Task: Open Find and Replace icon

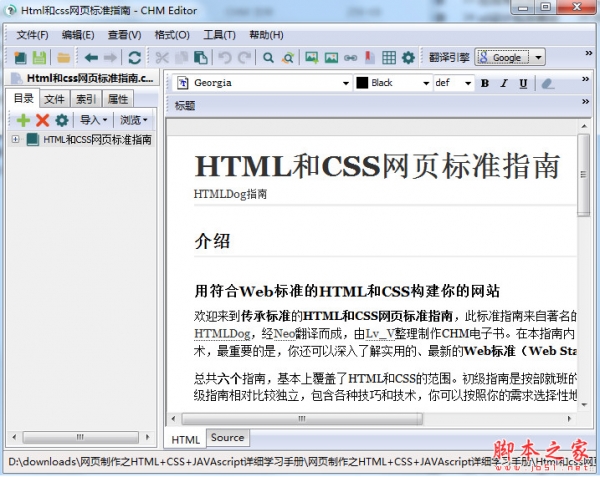Action: tap(288, 58)
